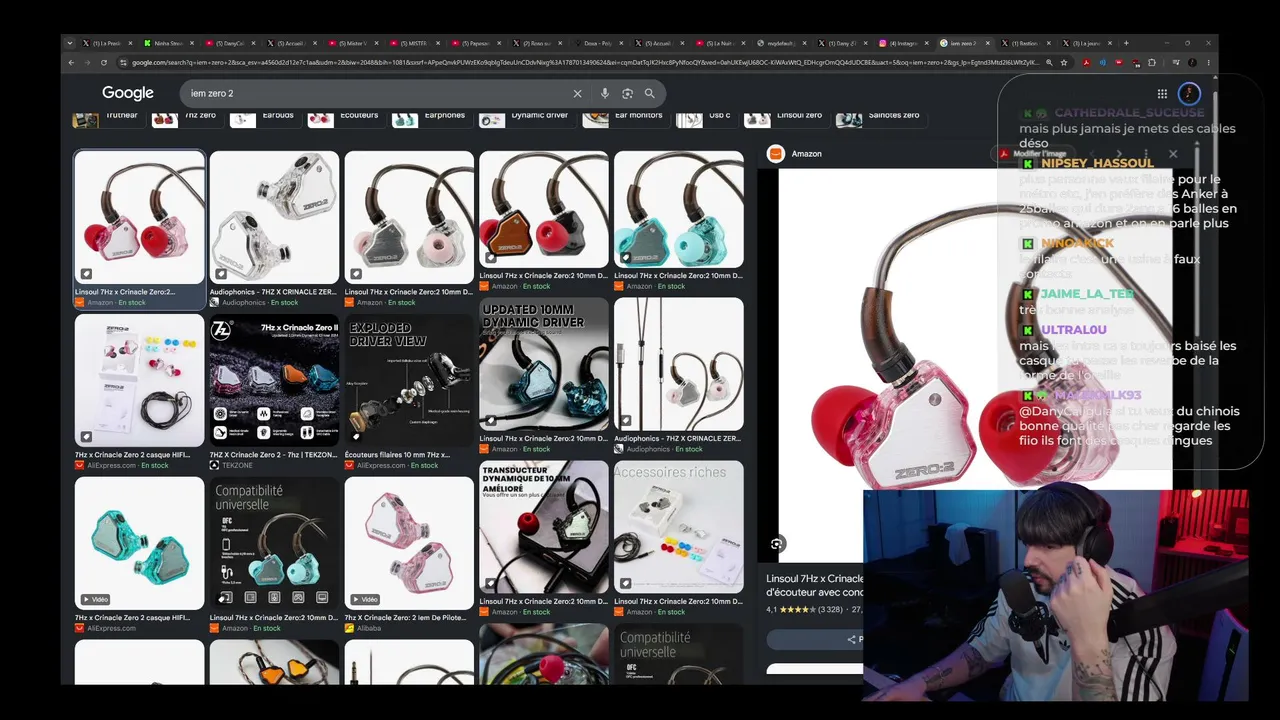Open the TEKZONE '7Hz x Crinacle Zero II' image
Screen dimensions: 1280x720
tap(274, 380)
